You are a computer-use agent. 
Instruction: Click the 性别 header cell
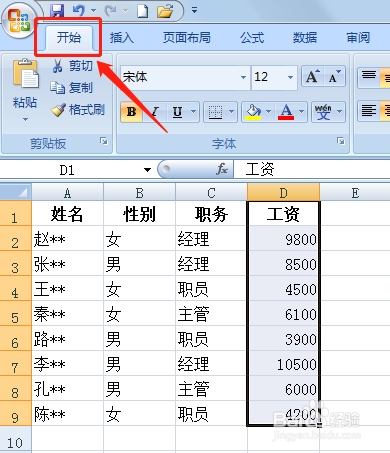(x=140, y=213)
